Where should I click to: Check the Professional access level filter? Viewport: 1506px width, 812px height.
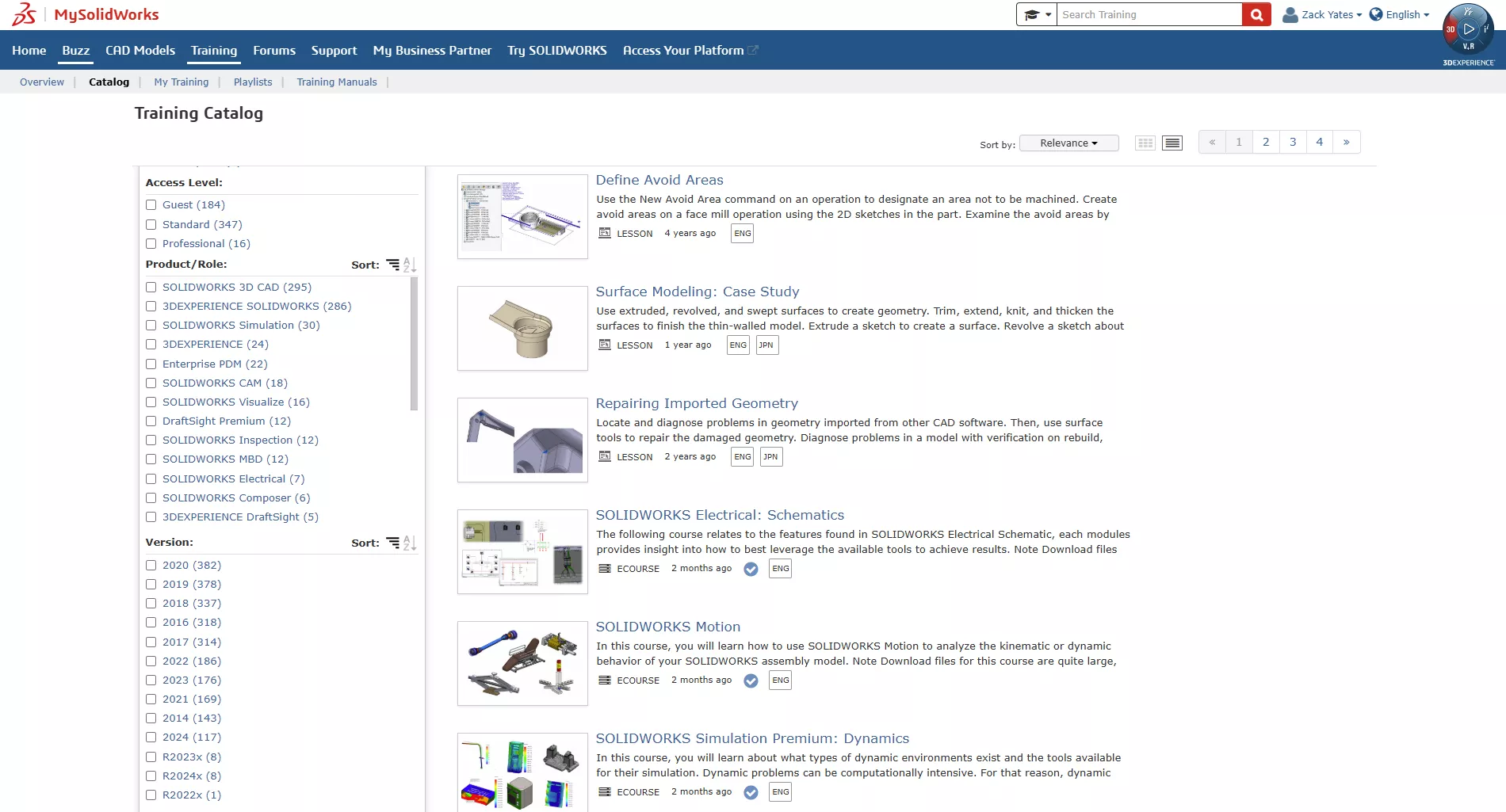[x=151, y=244]
